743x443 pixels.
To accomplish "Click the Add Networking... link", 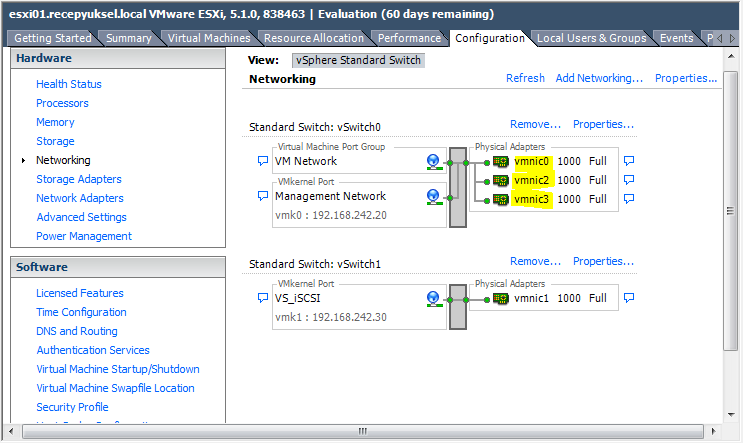I will click(599, 78).
